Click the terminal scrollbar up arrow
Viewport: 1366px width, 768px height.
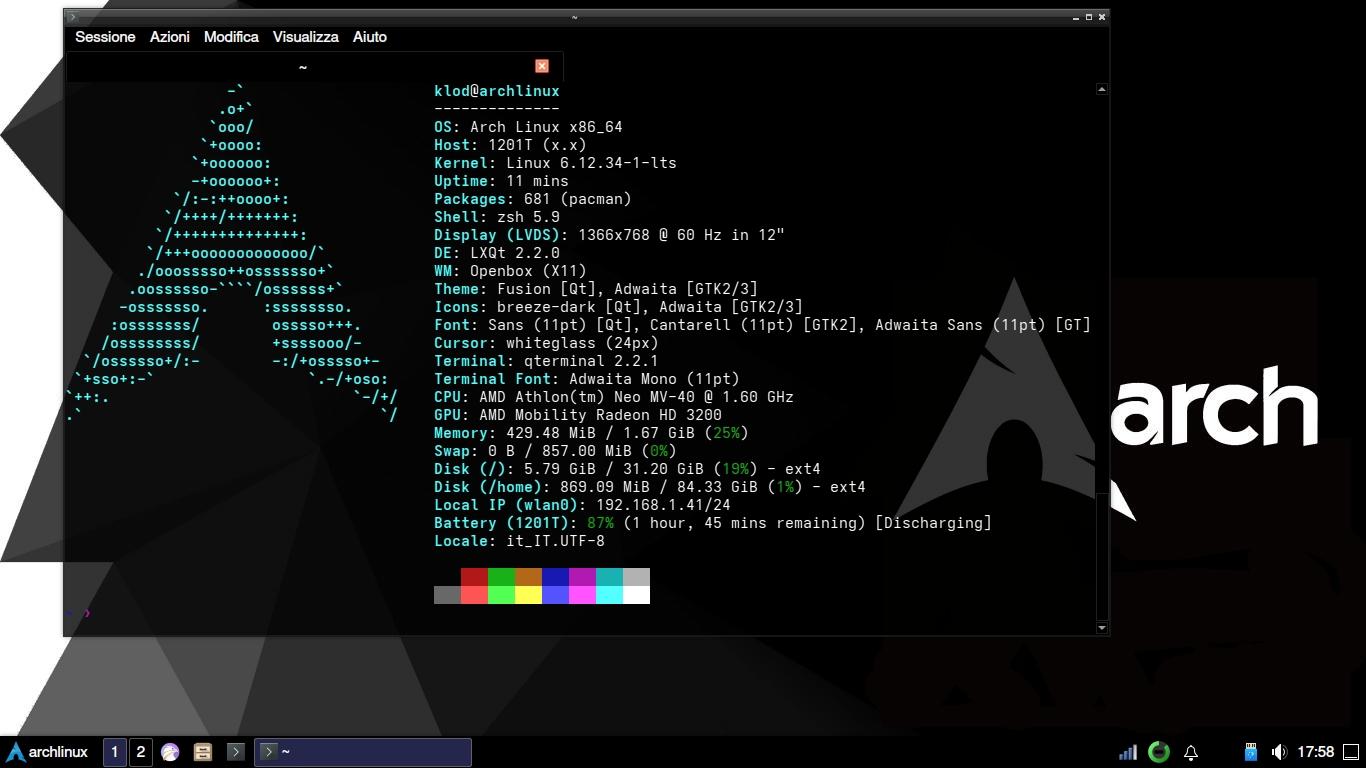tap(1102, 89)
